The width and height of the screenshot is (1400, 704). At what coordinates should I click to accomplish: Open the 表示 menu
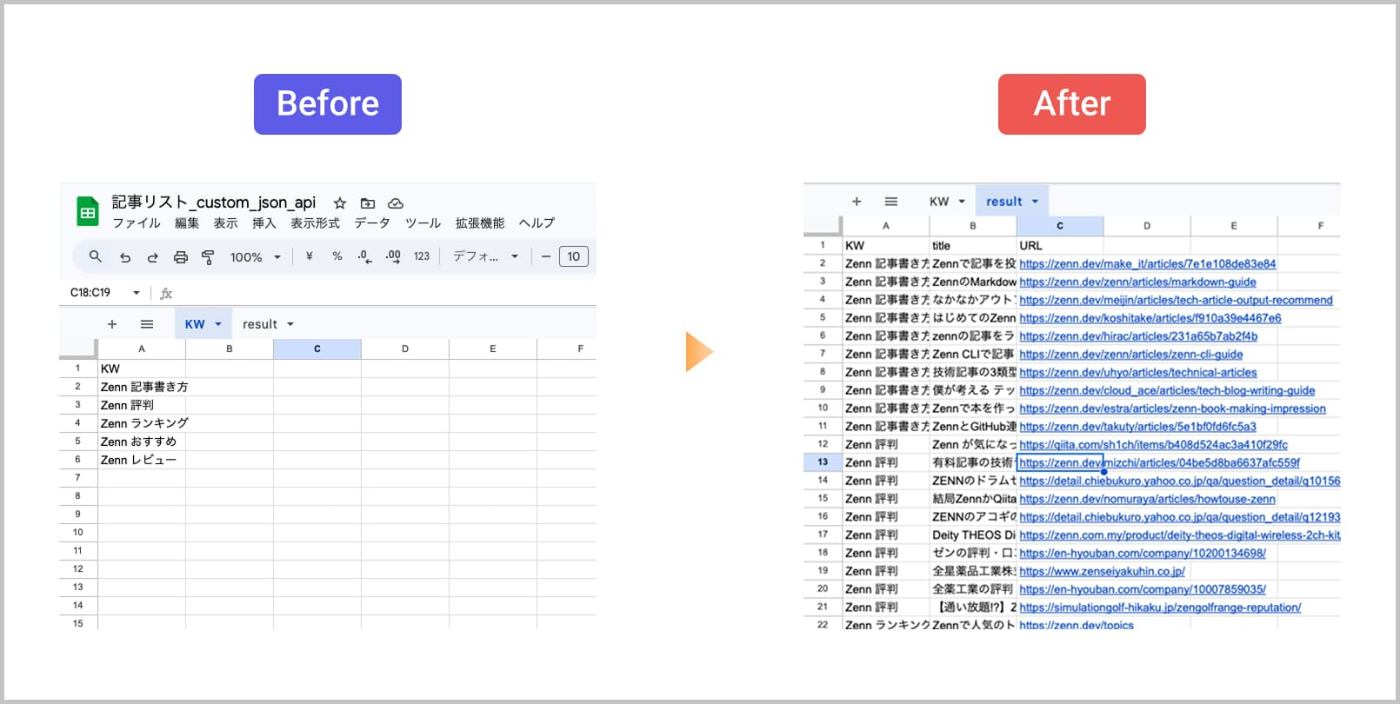tap(226, 223)
